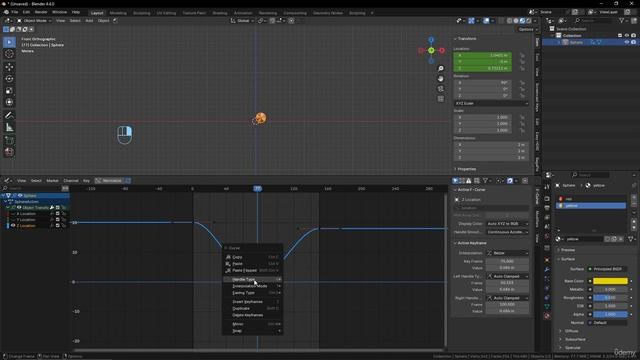
Task: Select the Measure ruler tool
Action: point(9,128)
